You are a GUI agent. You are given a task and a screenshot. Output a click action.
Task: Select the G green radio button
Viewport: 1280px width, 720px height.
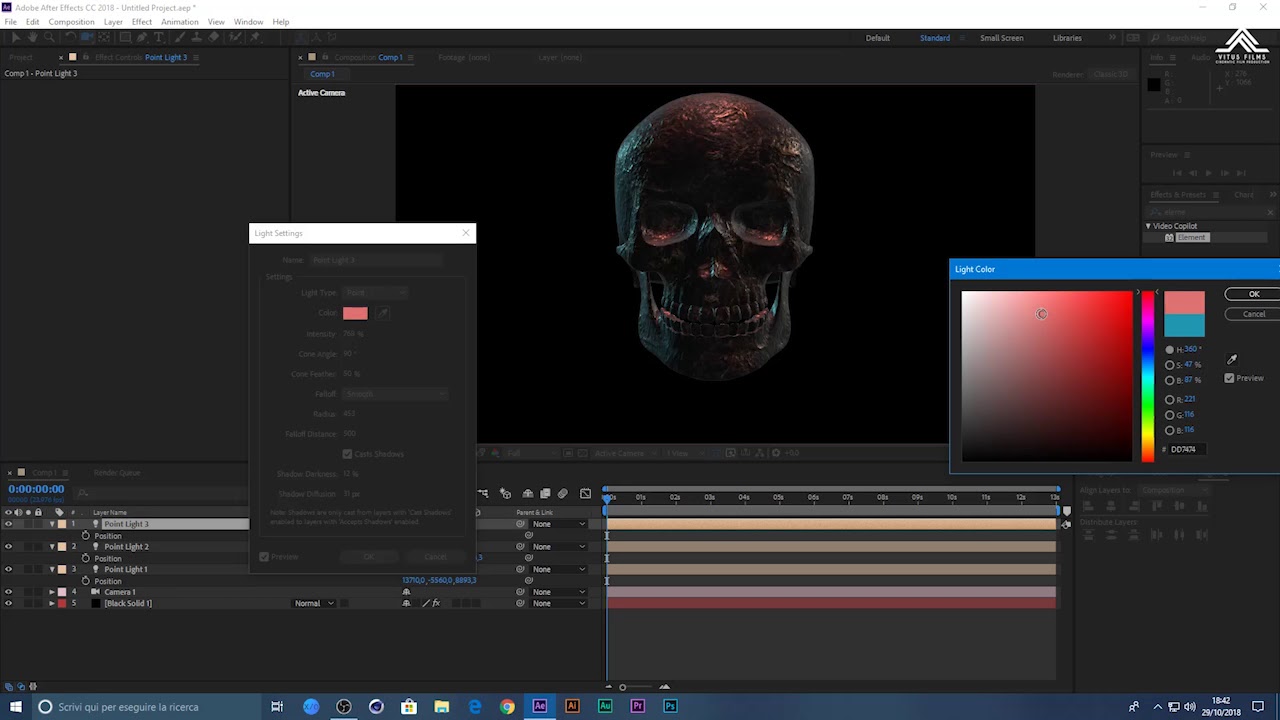pyautogui.click(x=1170, y=415)
